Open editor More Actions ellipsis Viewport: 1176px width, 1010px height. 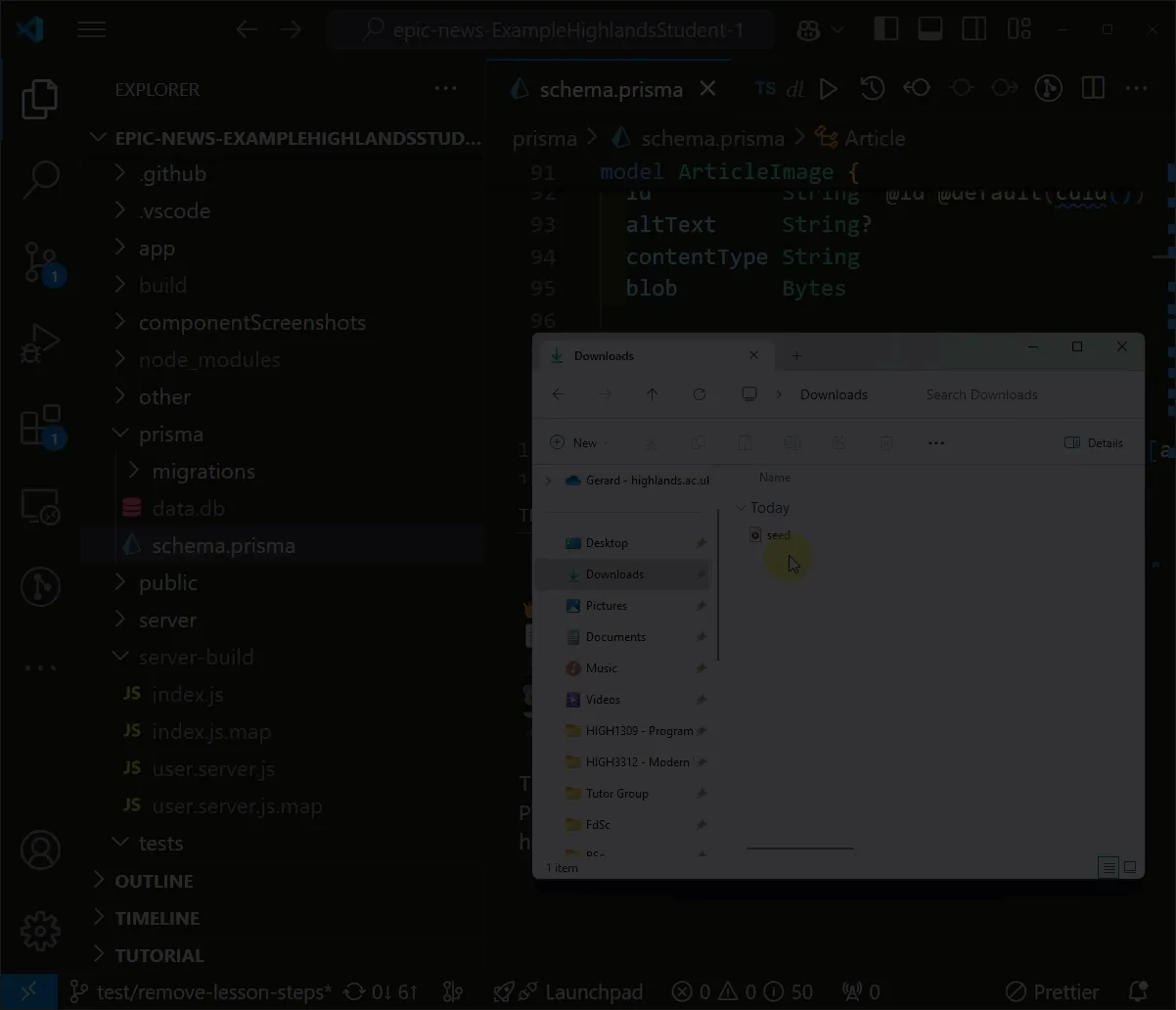[1137, 89]
